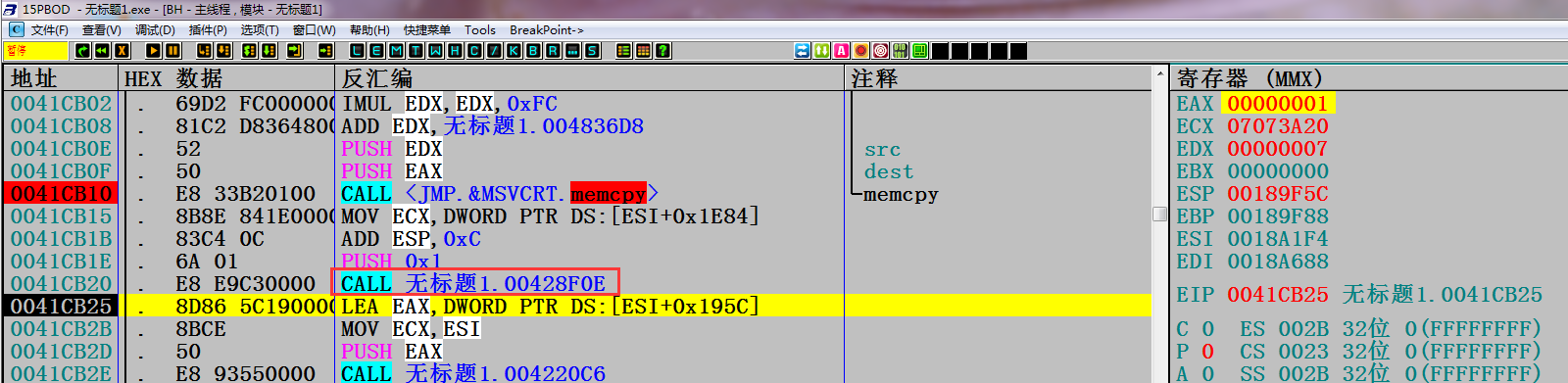Viewport: 1568px width, 383px height.
Task: Click the green window-layout plugin icon
Action: pyautogui.click(x=919, y=50)
